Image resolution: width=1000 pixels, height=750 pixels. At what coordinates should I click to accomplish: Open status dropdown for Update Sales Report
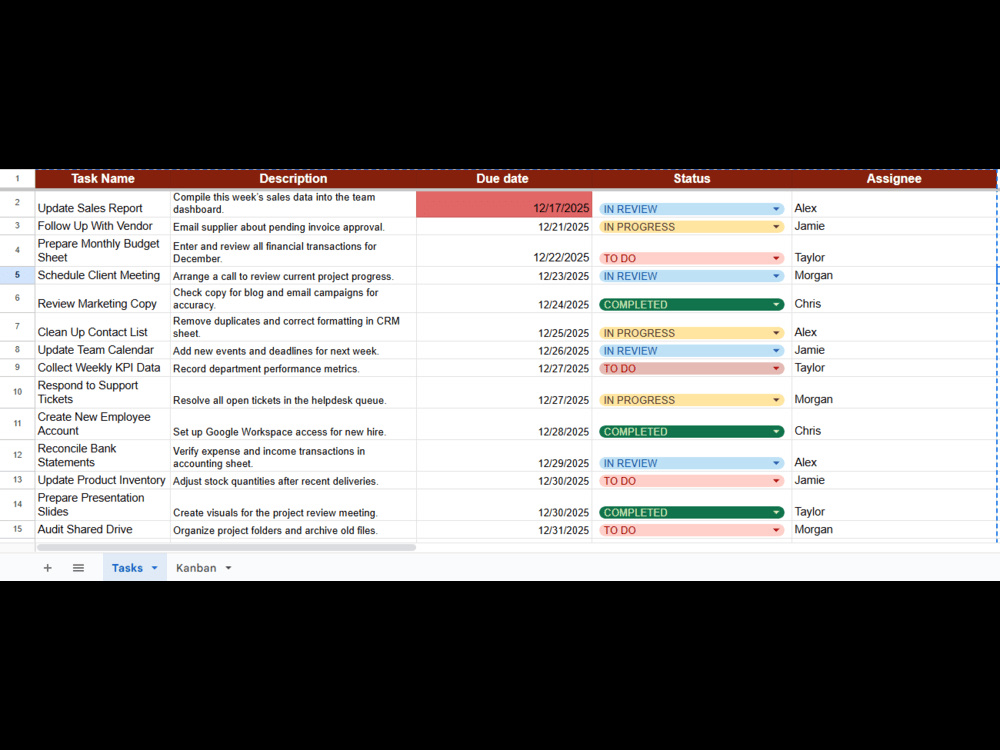[x=776, y=209]
